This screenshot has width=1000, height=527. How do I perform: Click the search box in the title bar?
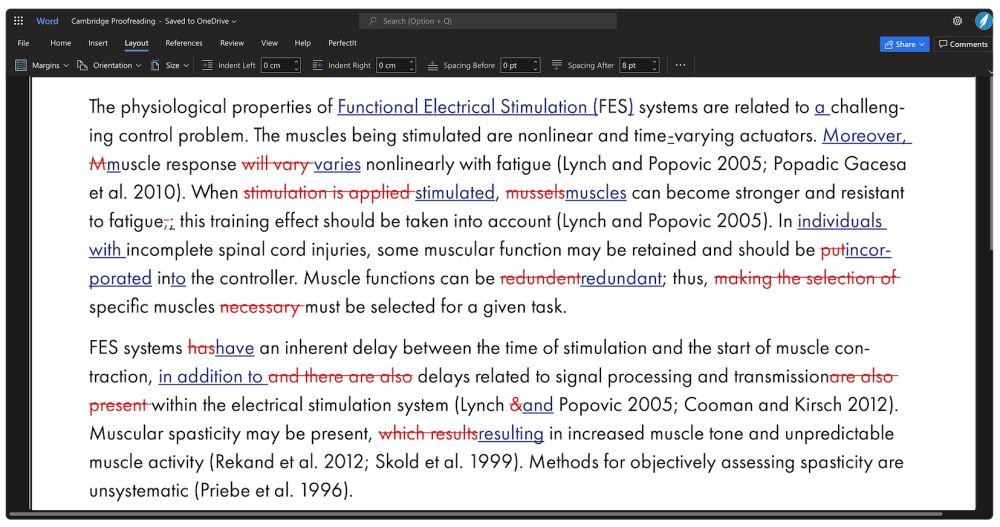pyautogui.click(x=488, y=21)
